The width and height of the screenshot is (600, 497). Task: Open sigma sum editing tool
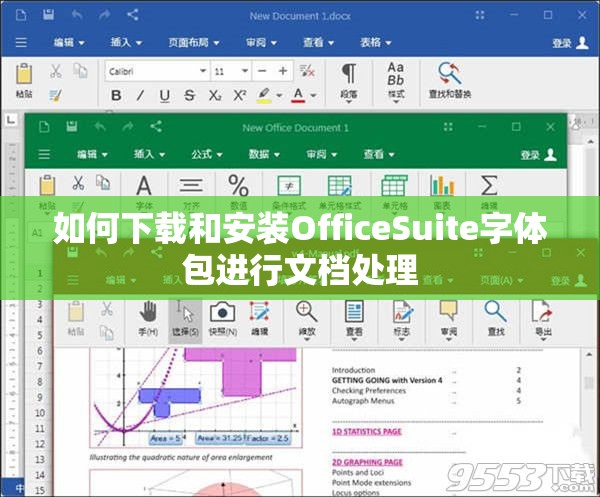coord(489,192)
